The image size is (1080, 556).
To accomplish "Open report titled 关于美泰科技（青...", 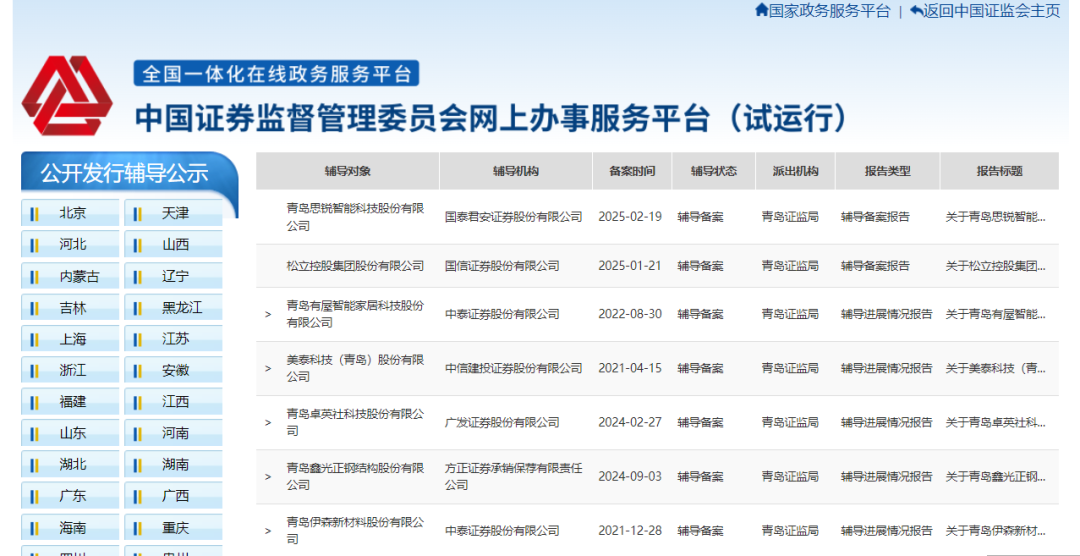I will [x=995, y=369].
